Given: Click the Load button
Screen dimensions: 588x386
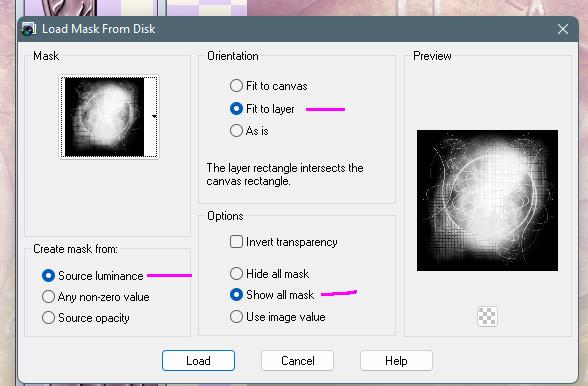Looking at the screenshot, I should click(198, 360).
